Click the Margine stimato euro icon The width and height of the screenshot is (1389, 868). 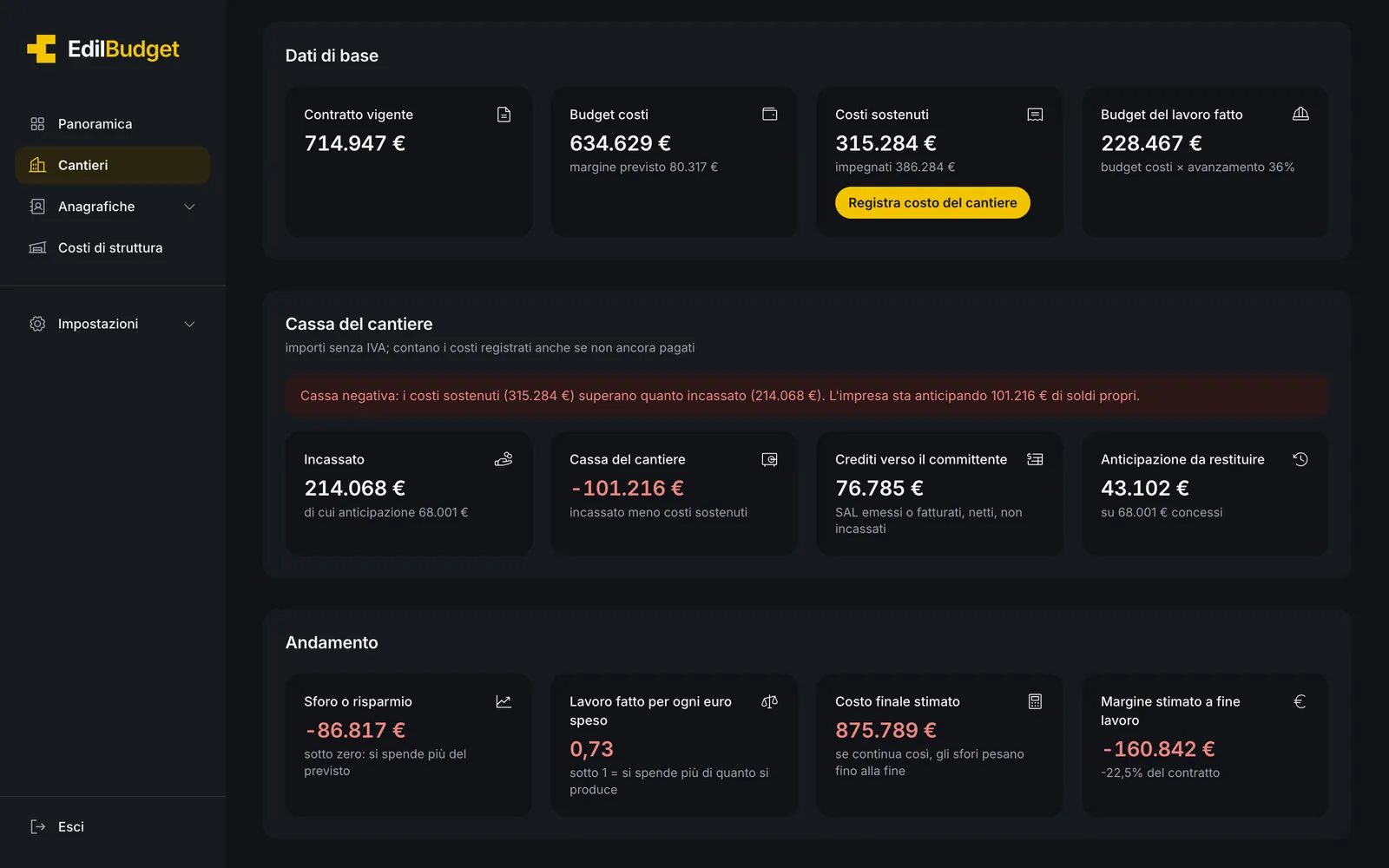coord(1300,701)
